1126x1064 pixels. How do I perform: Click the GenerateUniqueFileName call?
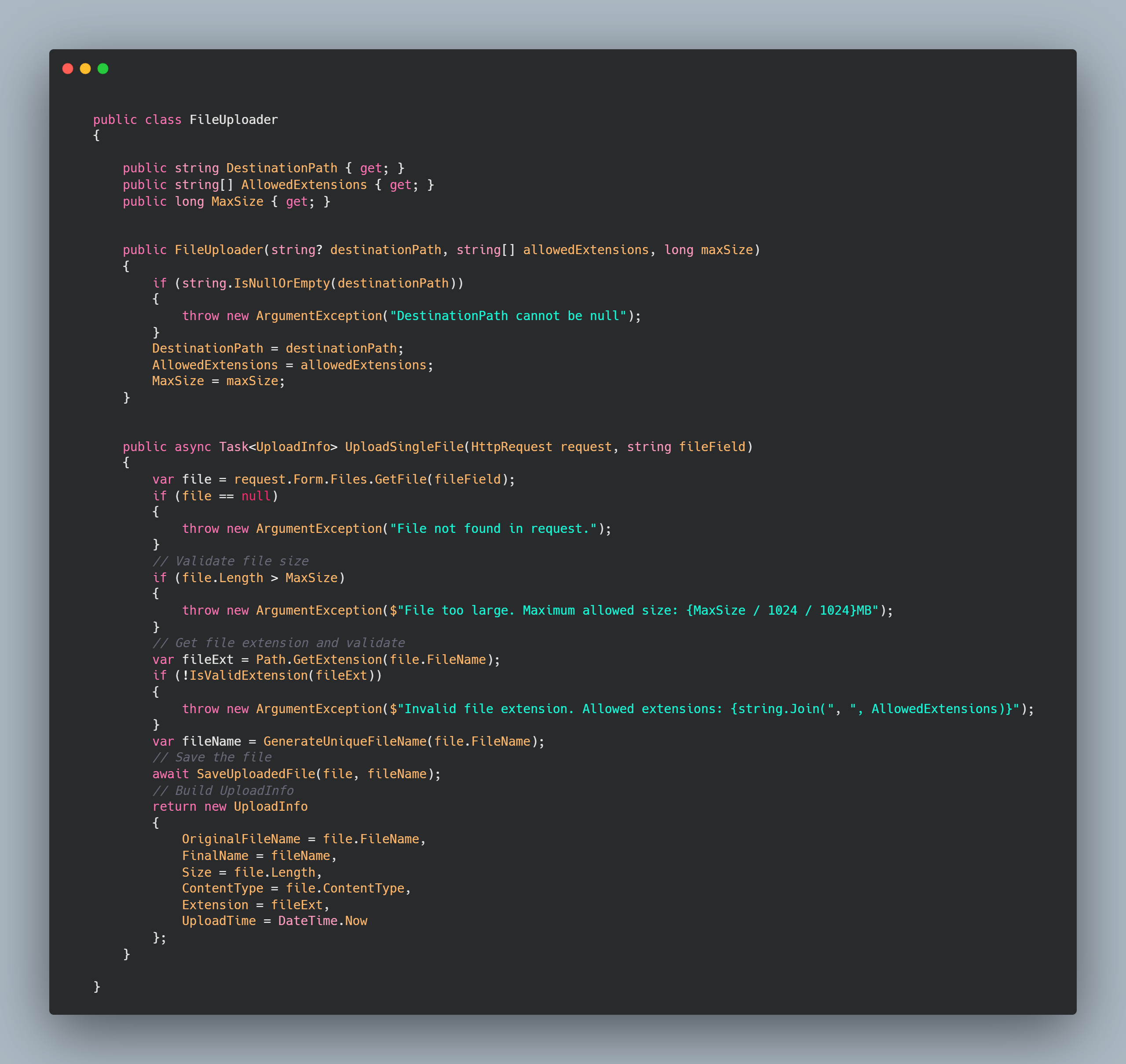coord(344,741)
